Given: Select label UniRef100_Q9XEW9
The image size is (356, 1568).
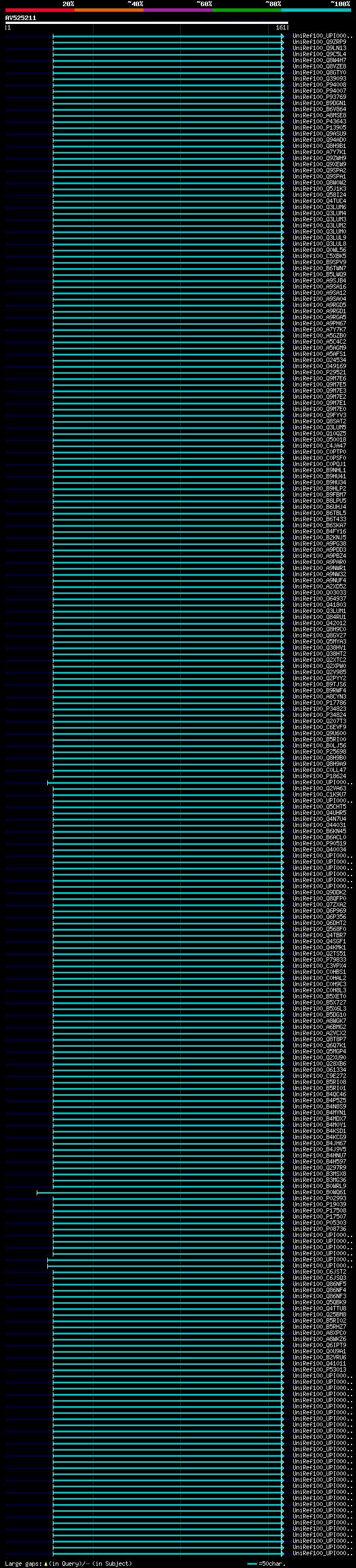Looking at the screenshot, I should tap(319, 164).
